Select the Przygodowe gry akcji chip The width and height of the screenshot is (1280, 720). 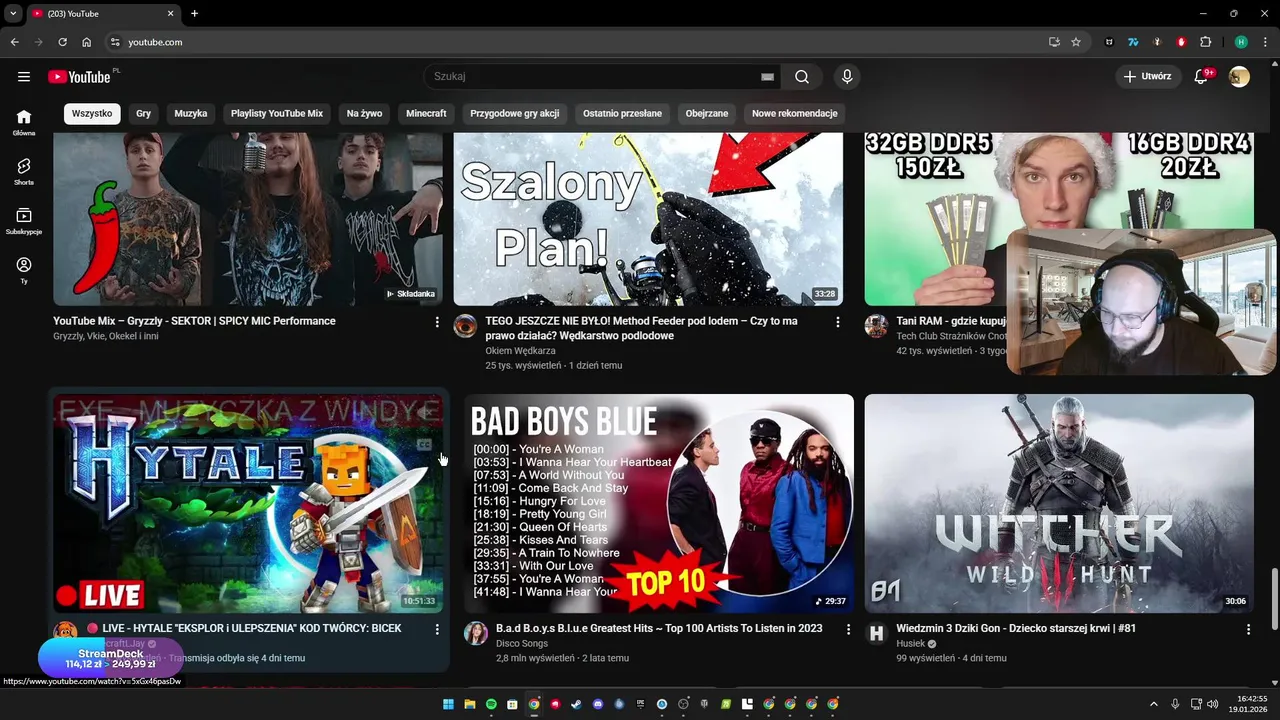515,114
